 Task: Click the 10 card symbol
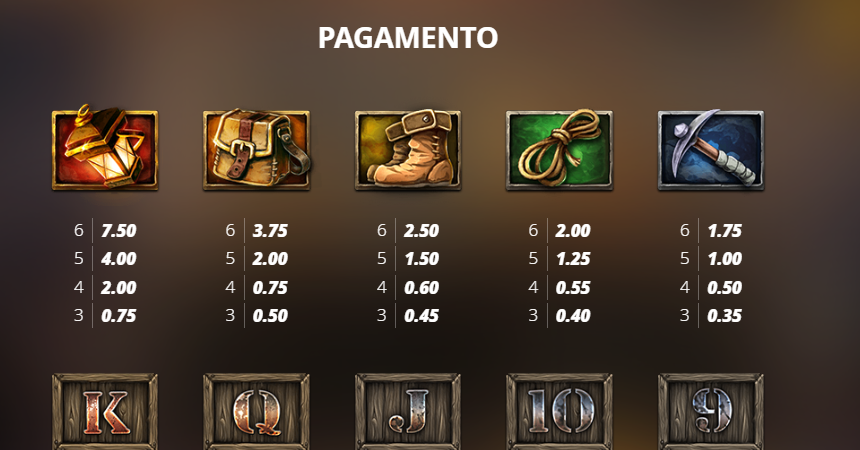click(559, 412)
